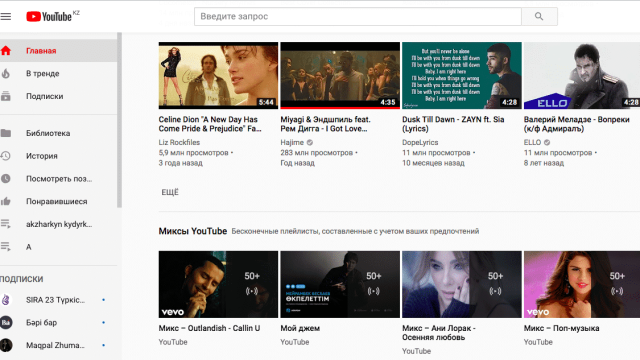Click sidebar vertical scrollbar
This screenshot has width=640, height=360.
coord(120,120)
